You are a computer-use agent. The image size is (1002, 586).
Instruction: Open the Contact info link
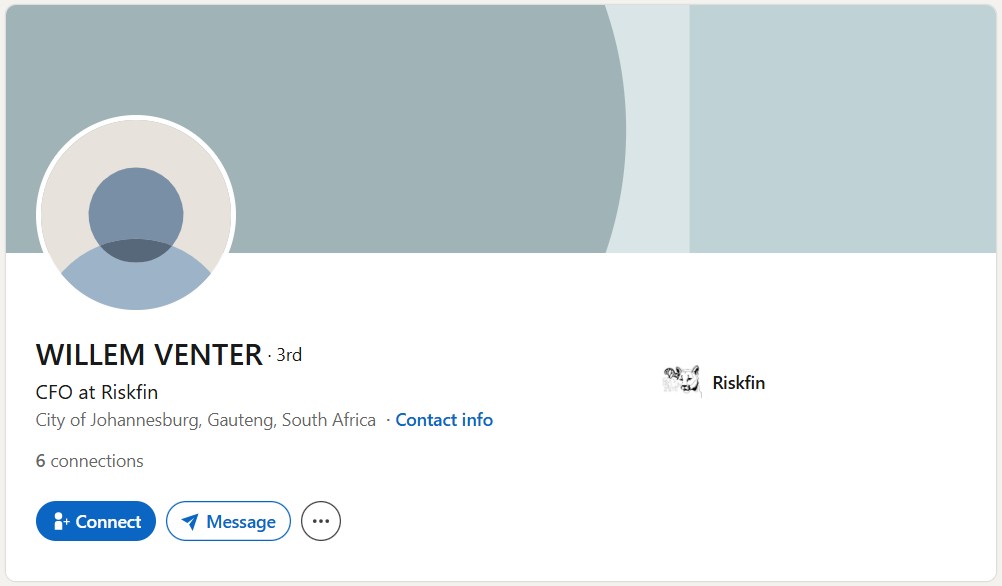coord(444,420)
